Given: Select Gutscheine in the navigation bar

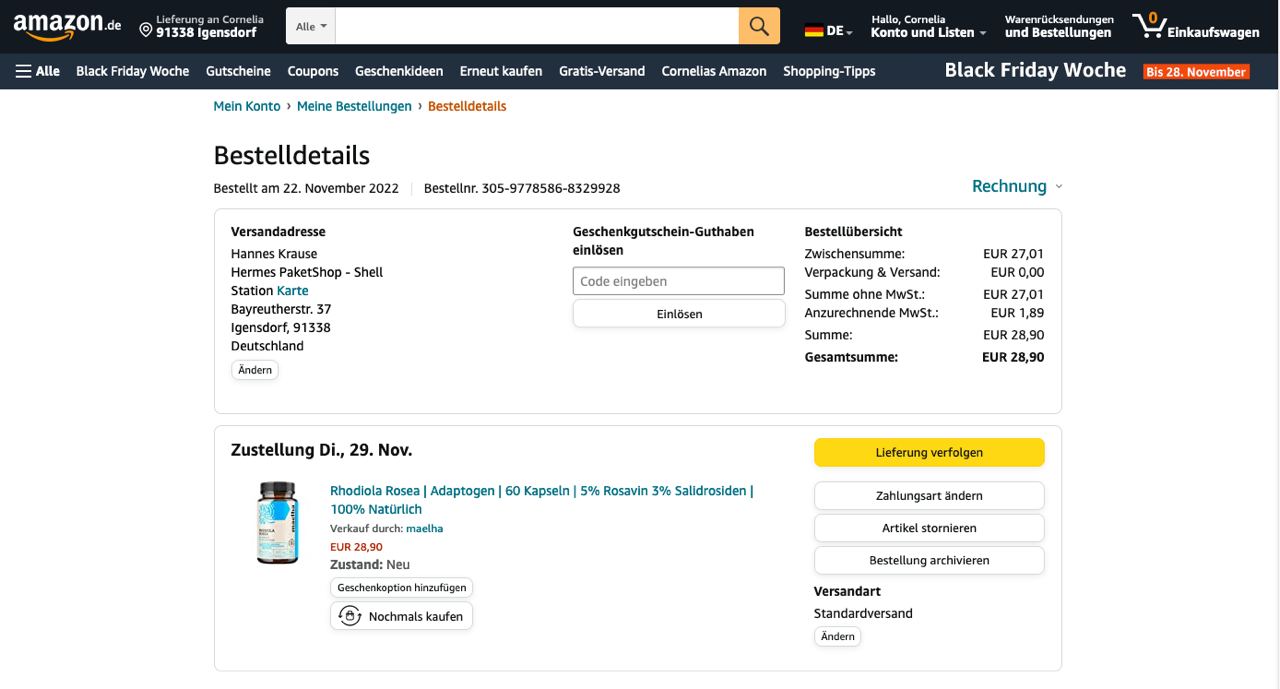Looking at the screenshot, I should click(x=238, y=71).
